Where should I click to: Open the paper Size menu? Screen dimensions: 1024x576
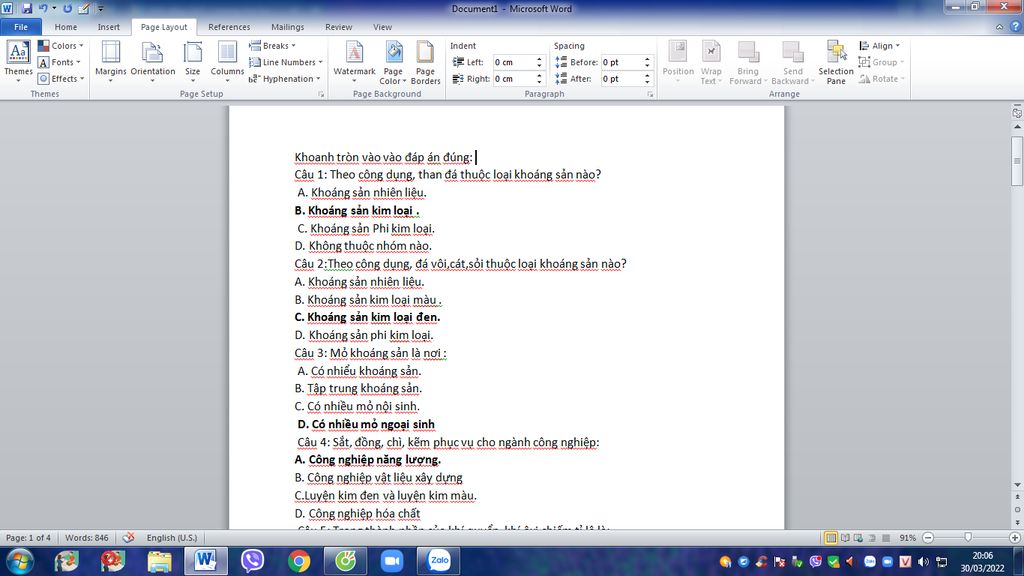pyautogui.click(x=193, y=61)
